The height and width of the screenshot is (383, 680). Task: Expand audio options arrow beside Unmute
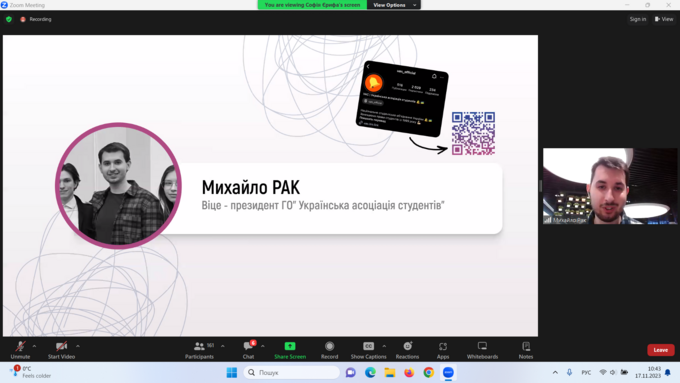pyautogui.click(x=34, y=346)
